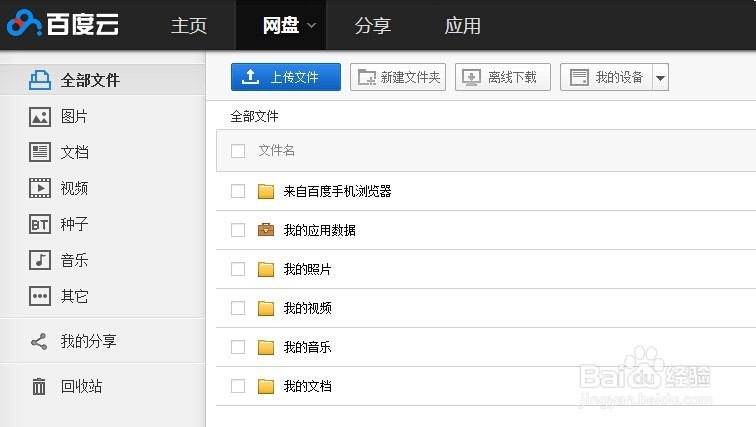
Task: Click folder icon of 我的照片
Action: point(266,269)
